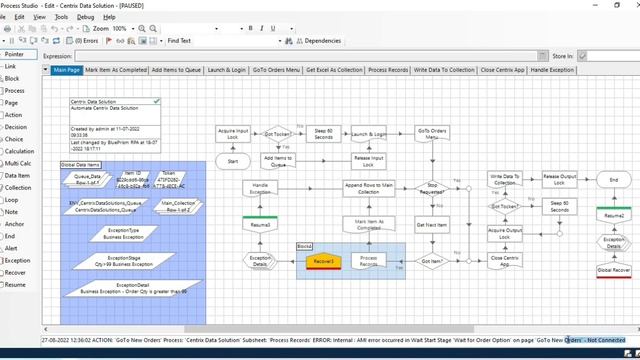The height and width of the screenshot is (360, 640).
Task: Open the font size dropdown
Action: 241,29
